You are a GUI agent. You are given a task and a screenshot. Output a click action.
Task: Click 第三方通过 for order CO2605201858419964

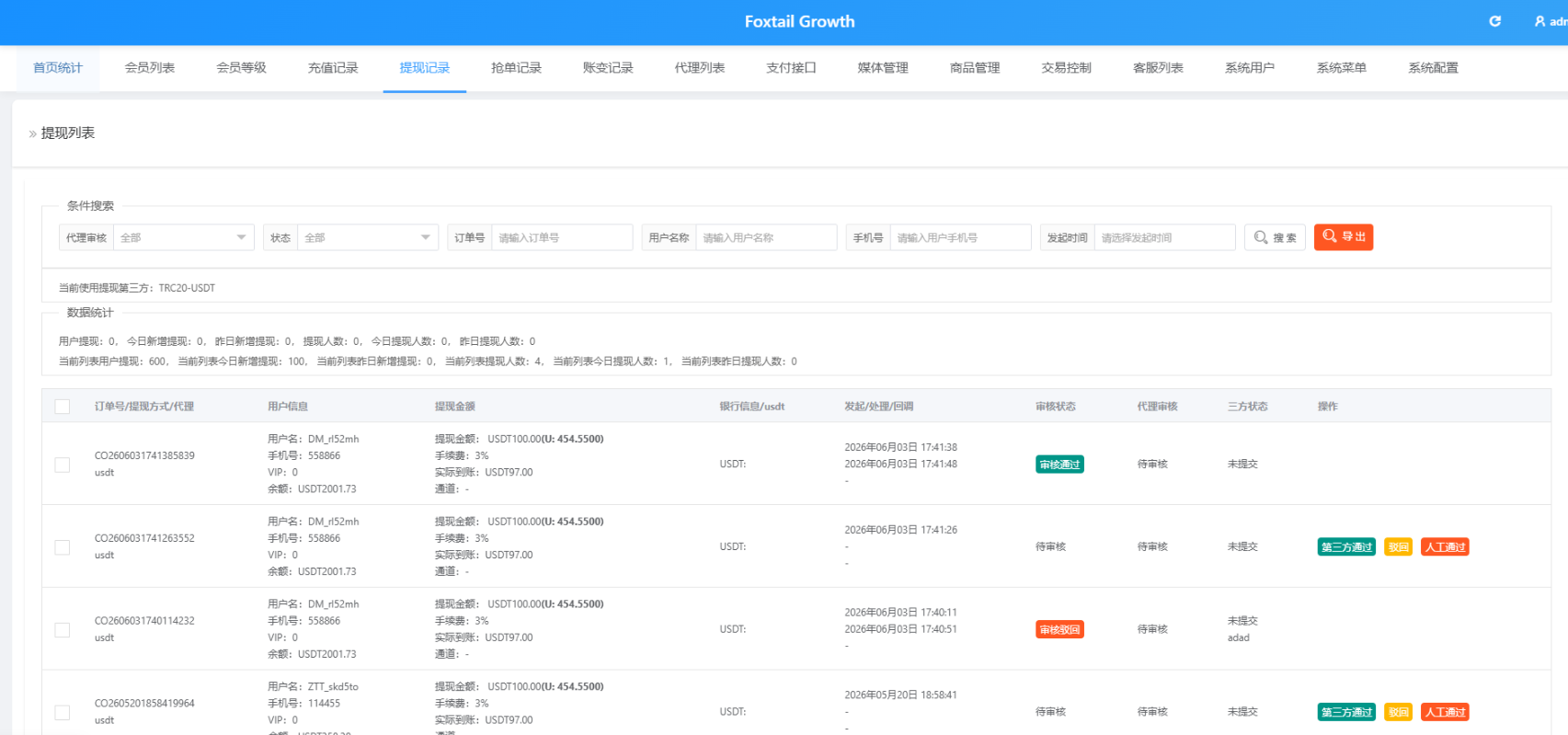[1346, 712]
